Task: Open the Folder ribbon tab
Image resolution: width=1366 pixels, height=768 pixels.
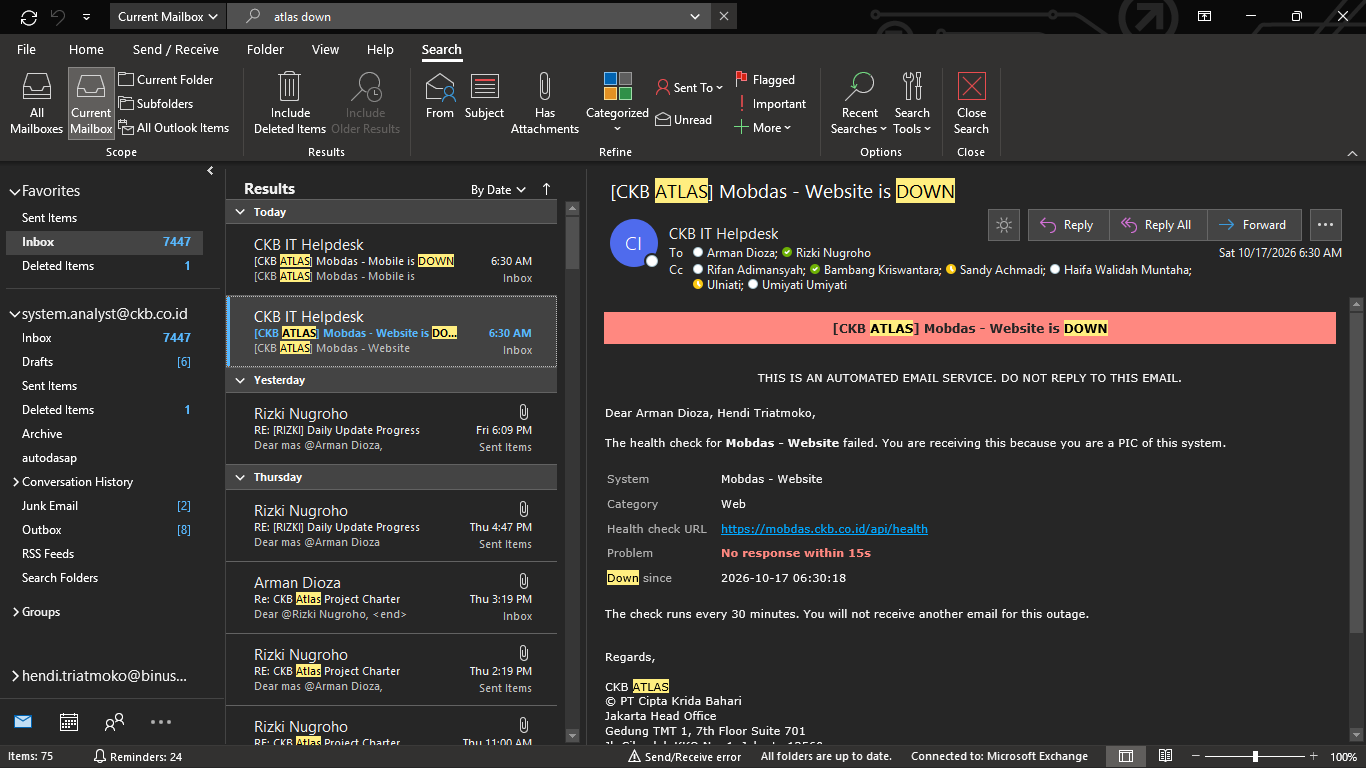Action: 265,49
